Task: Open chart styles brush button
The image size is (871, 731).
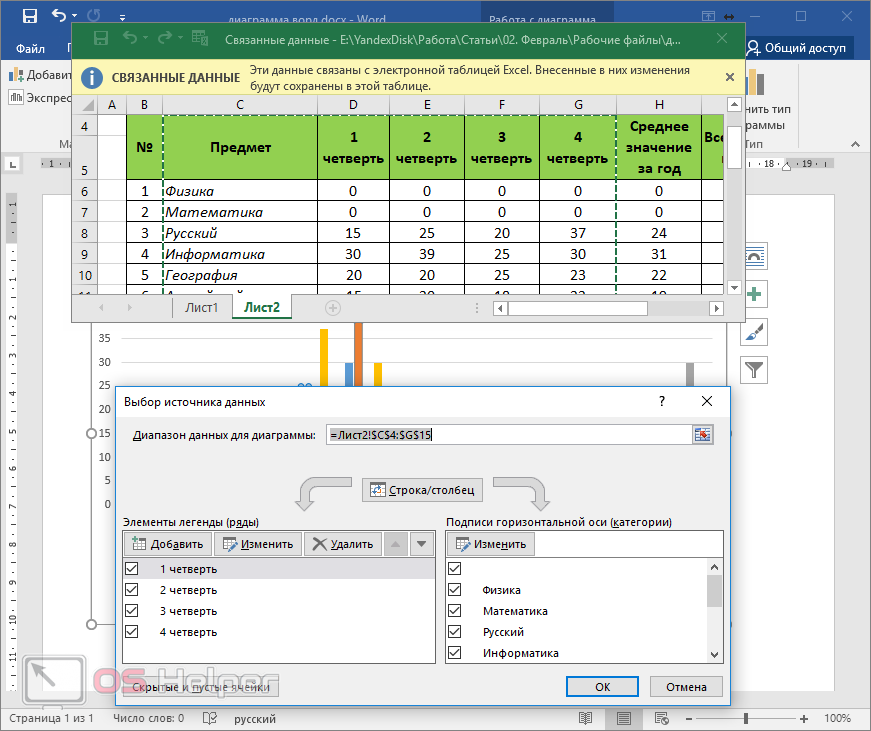Action: pyautogui.click(x=754, y=332)
